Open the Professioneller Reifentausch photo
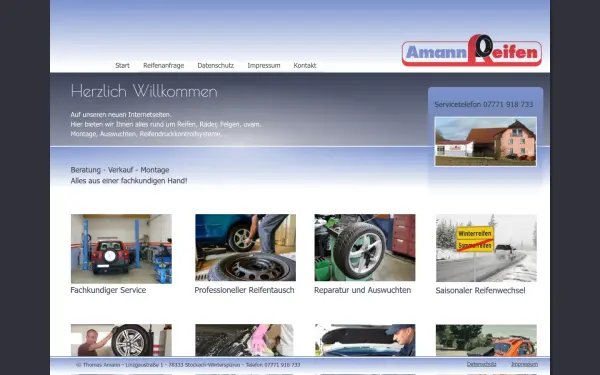Screen dimensions: 600x375 (245, 248)
